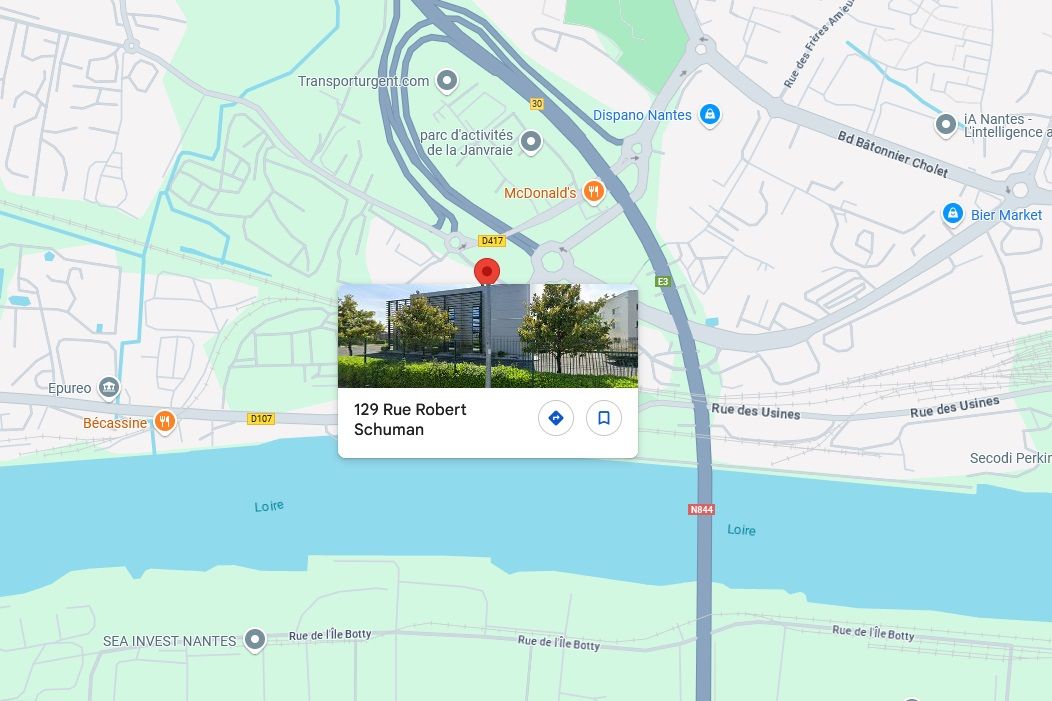1052x701 pixels.
Task: Select the red location pin marker
Action: (x=486, y=272)
